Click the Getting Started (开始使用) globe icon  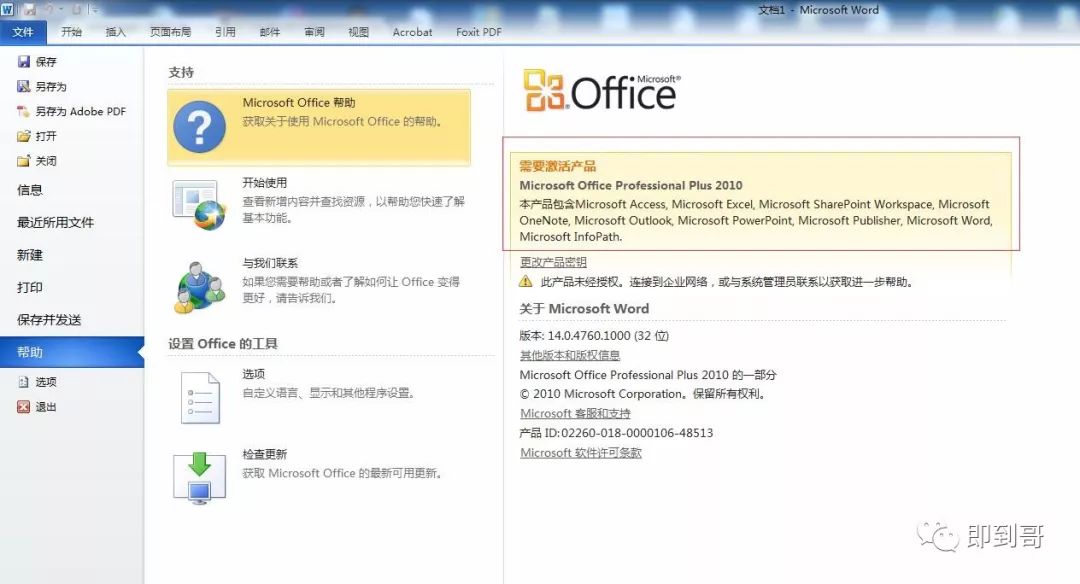[199, 205]
